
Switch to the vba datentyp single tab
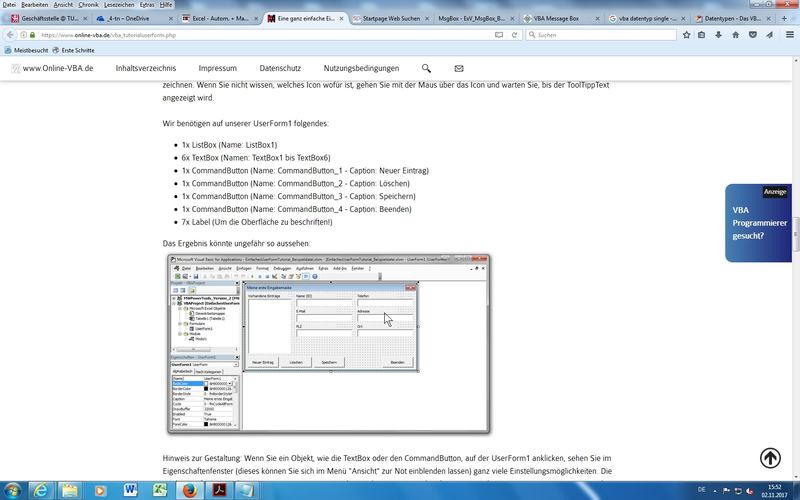click(x=647, y=18)
